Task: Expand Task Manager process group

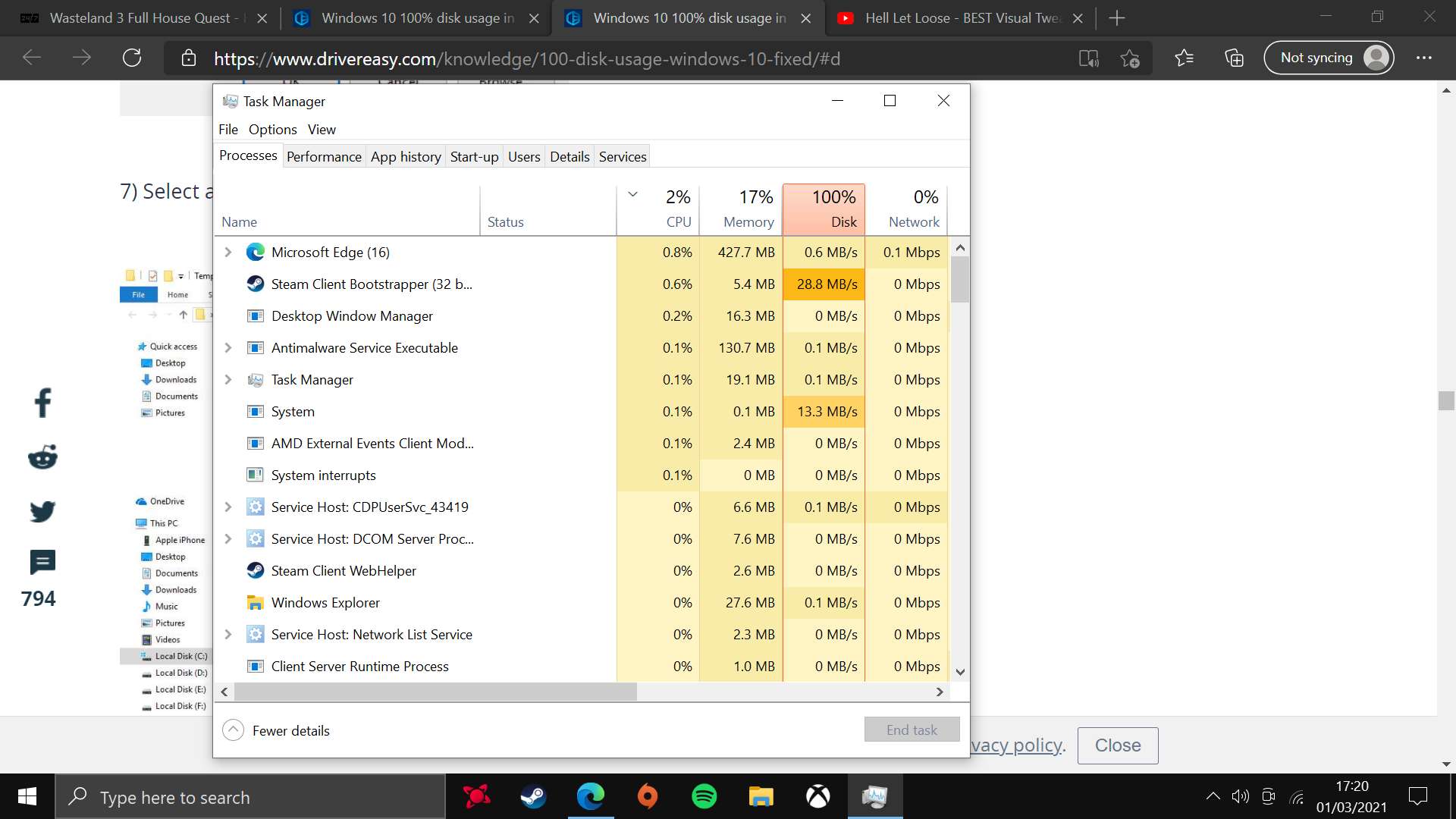Action: coord(227,379)
